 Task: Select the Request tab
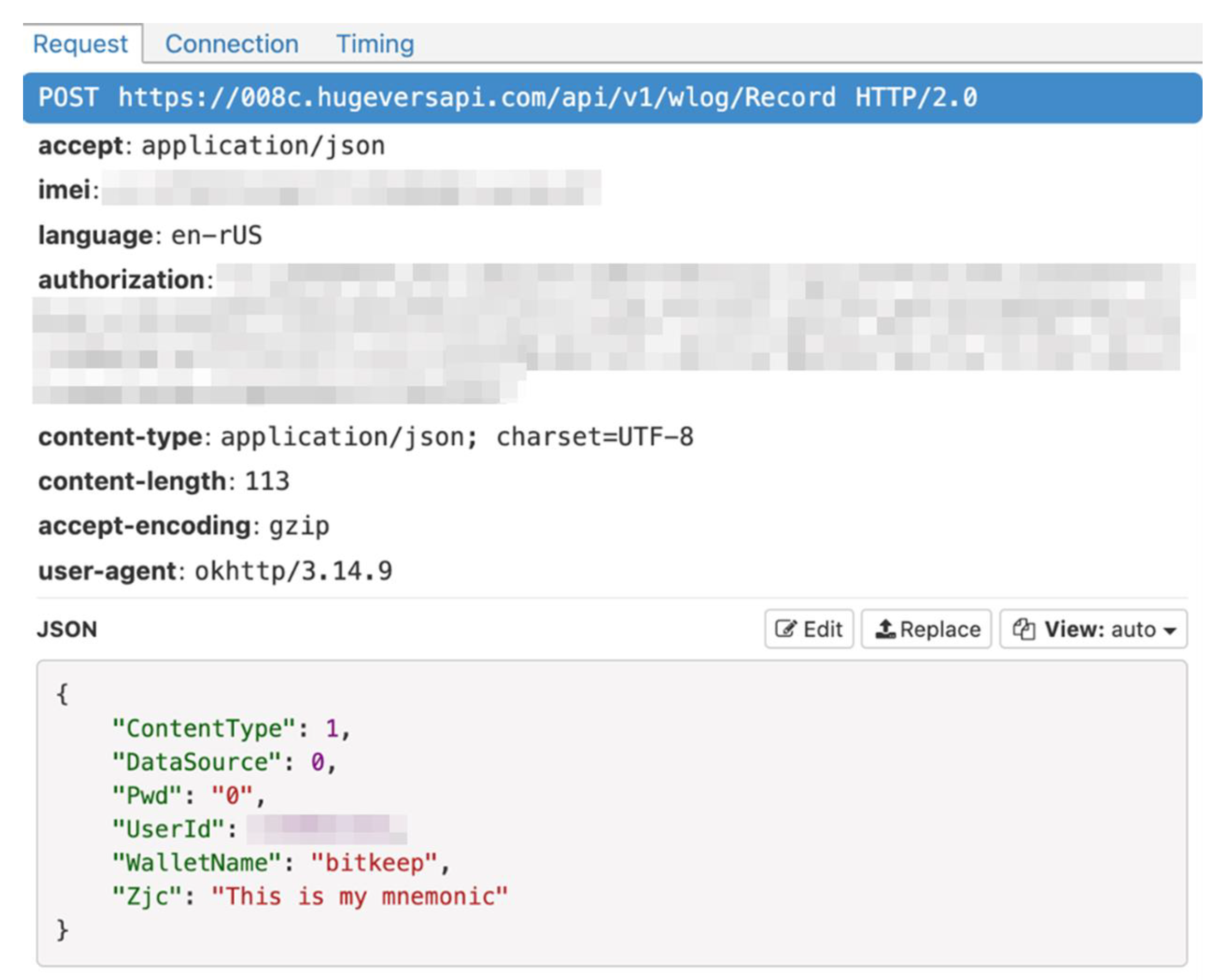pos(80,44)
